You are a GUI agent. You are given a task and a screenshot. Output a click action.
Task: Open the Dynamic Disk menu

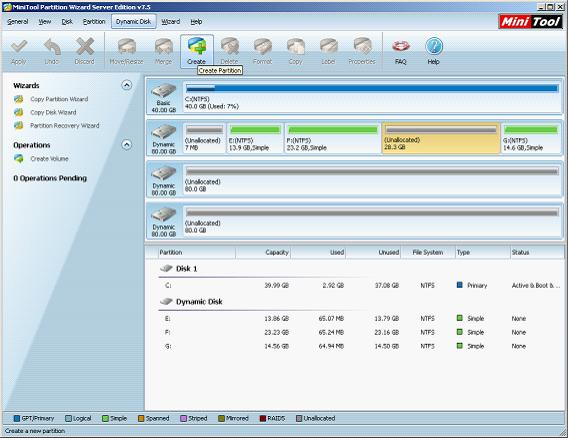point(134,22)
